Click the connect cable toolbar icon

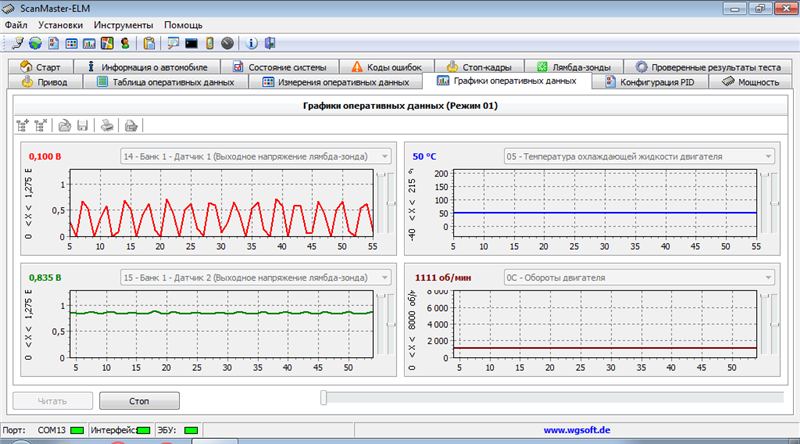(17, 43)
